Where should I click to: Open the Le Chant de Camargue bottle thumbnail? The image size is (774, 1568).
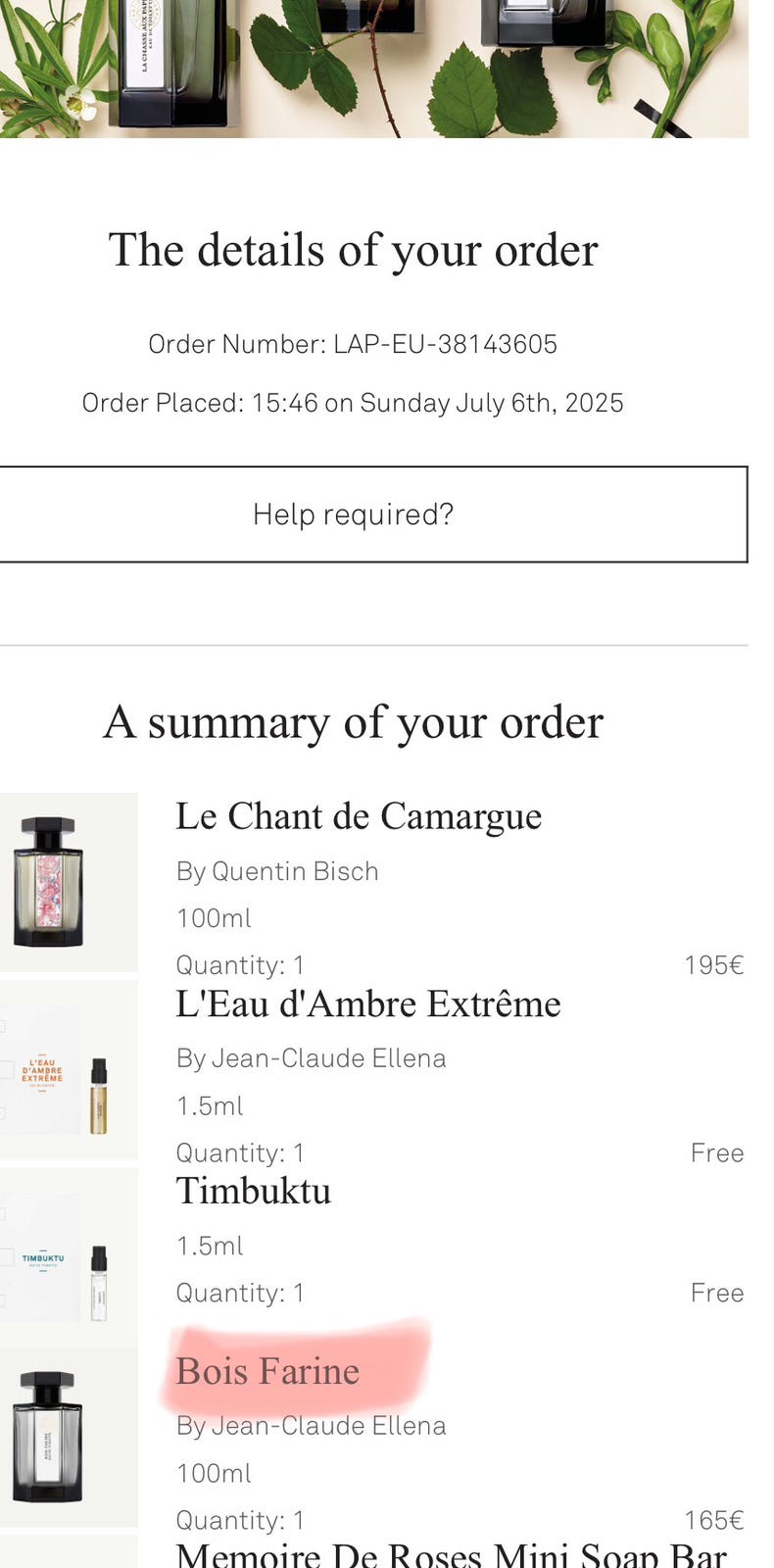49,881
